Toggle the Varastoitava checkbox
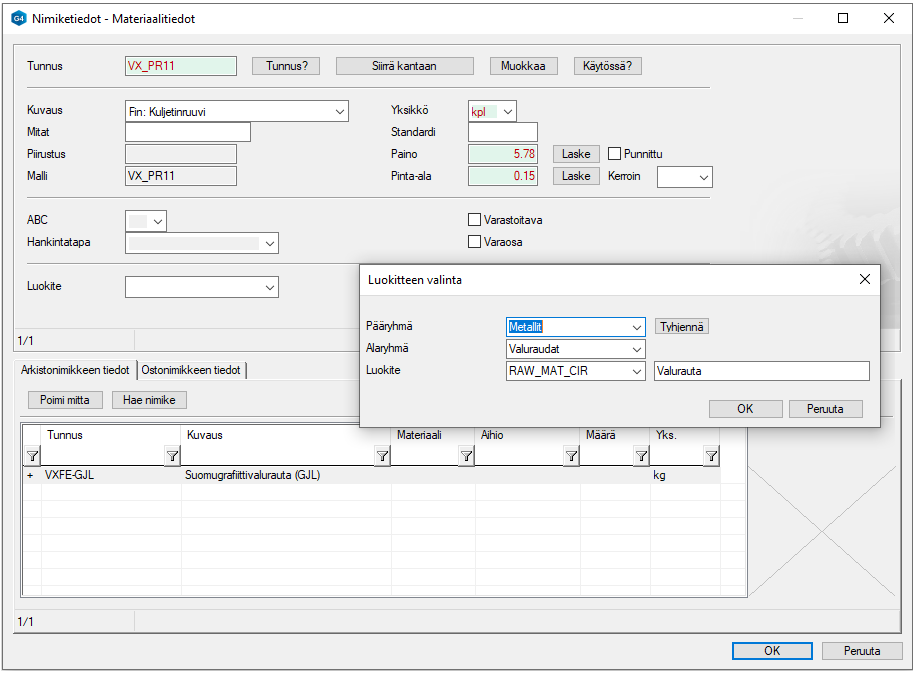917x675 pixels. 475,220
